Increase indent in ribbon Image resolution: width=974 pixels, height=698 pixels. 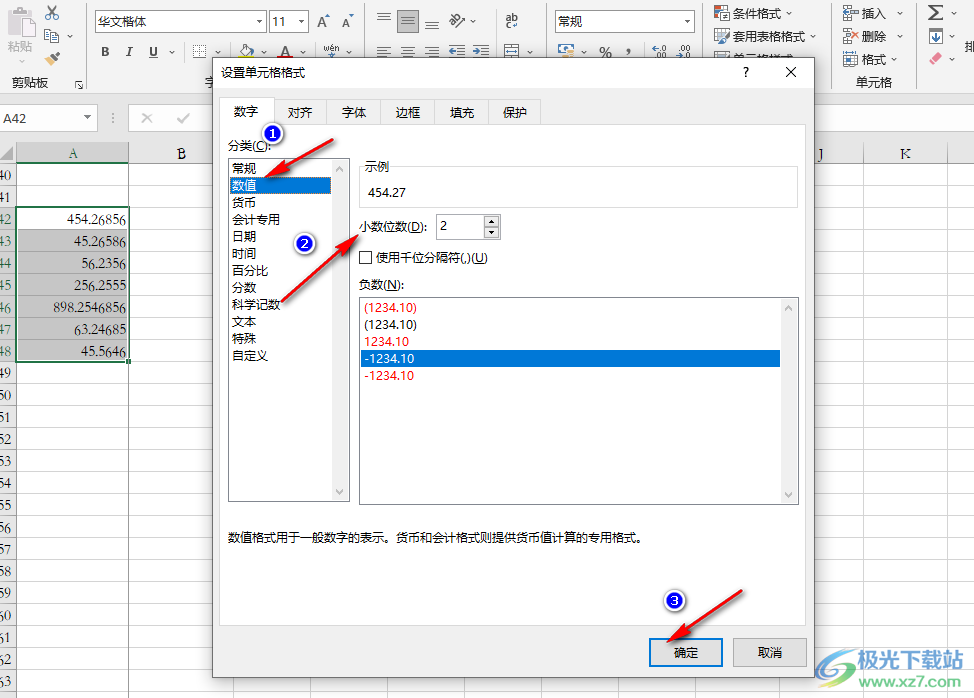481,51
